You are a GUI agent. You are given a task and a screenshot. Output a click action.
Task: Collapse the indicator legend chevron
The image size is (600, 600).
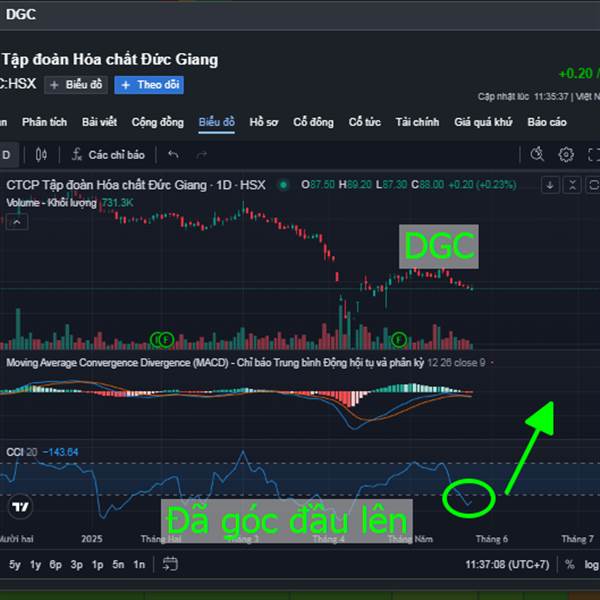pyautogui.click(x=17, y=222)
